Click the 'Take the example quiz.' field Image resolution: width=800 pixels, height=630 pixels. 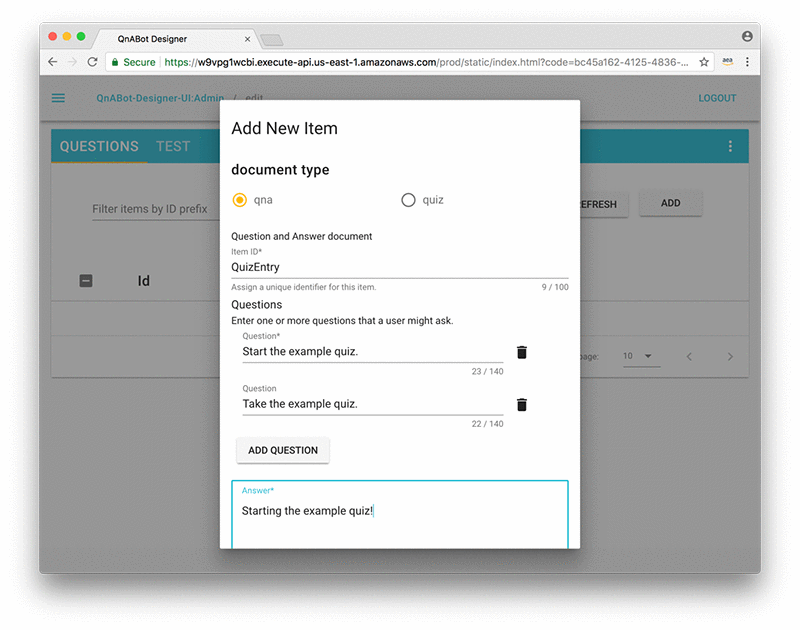[372, 404]
